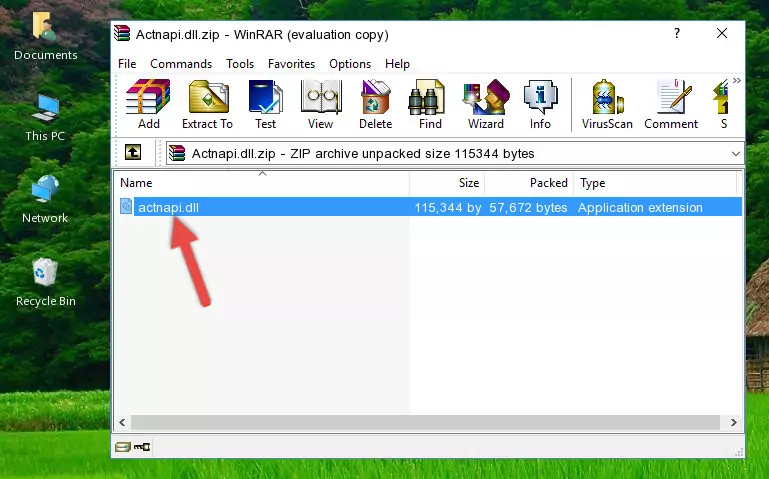This screenshot has width=769, height=479.
Task: Click the Delete toolbar icon
Action: click(376, 104)
